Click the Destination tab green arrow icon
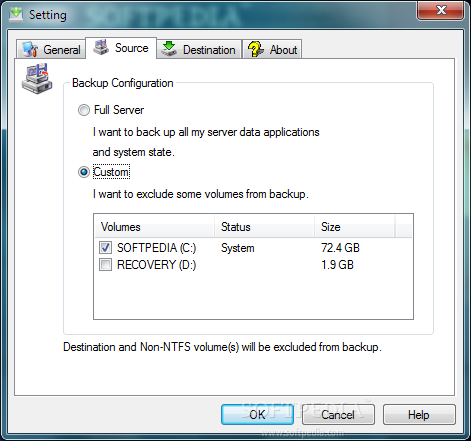The height and width of the screenshot is (441, 471). pos(169,49)
